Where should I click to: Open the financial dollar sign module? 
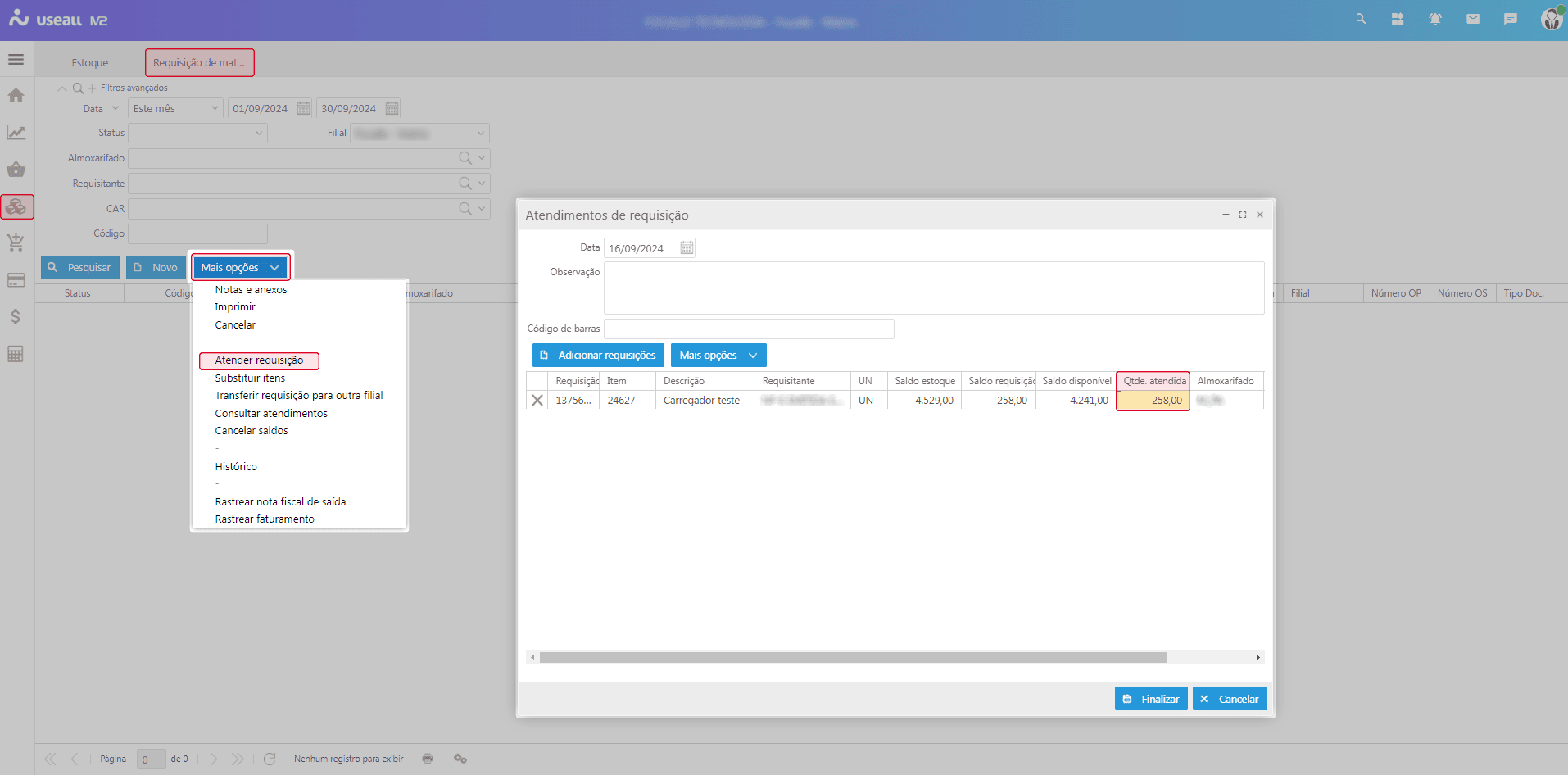[16, 317]
